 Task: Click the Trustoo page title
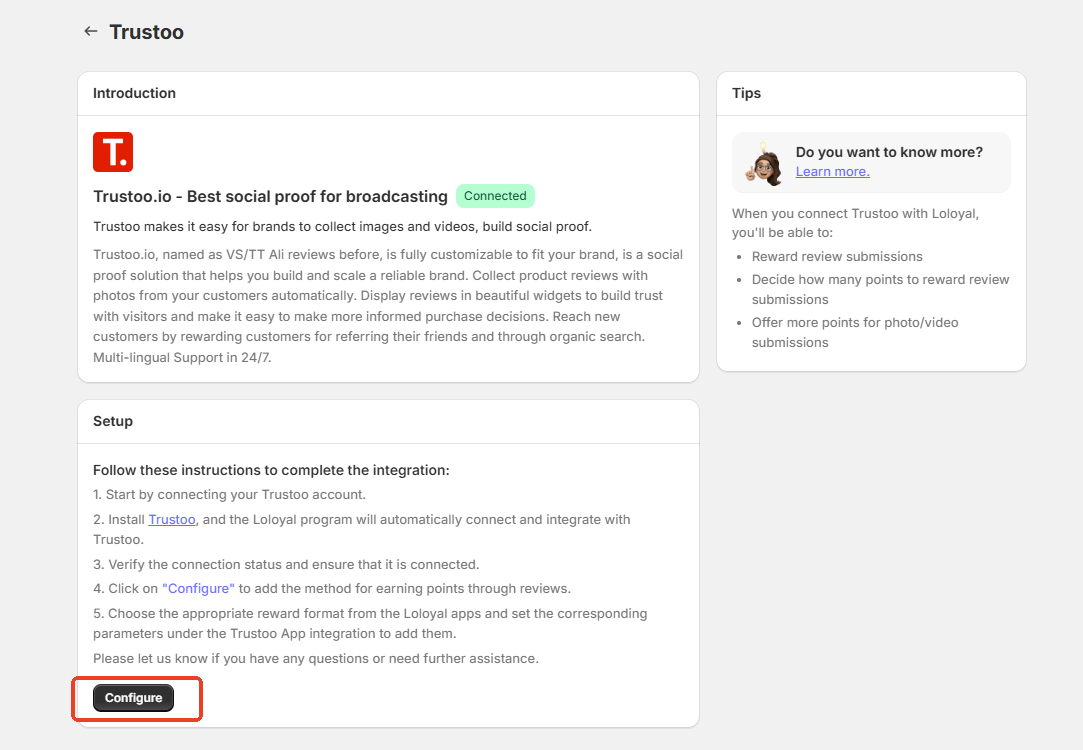(x=147, y=32)
